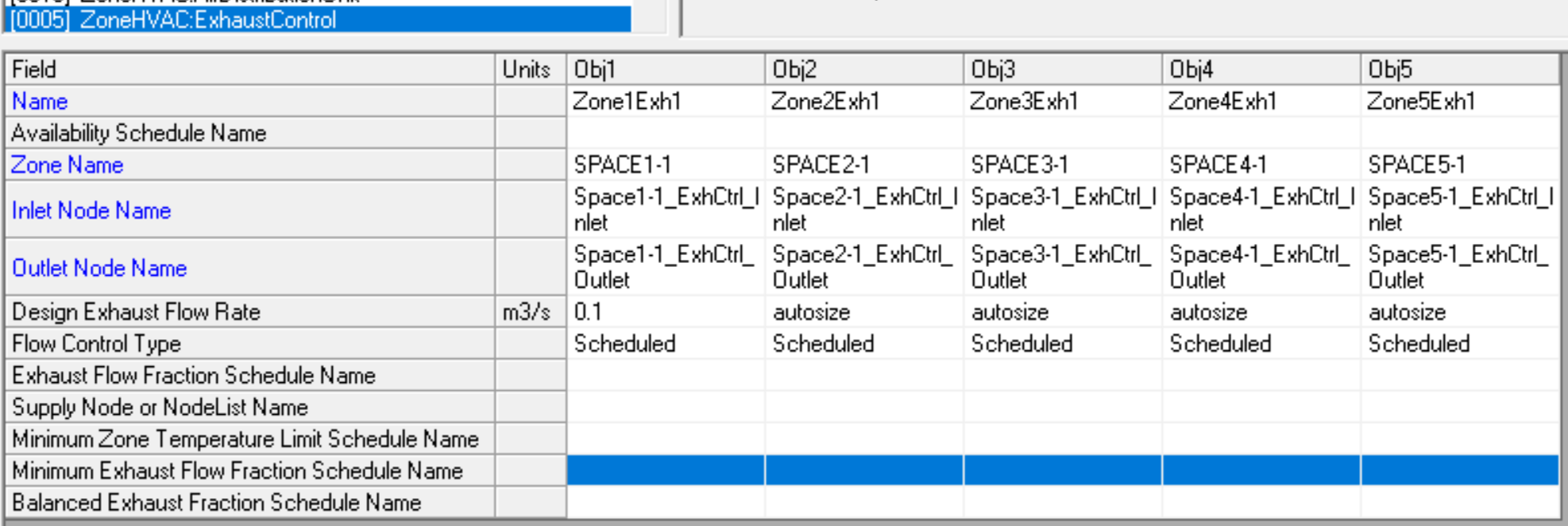Select the Inlet Node Name field label

(91, 211)
